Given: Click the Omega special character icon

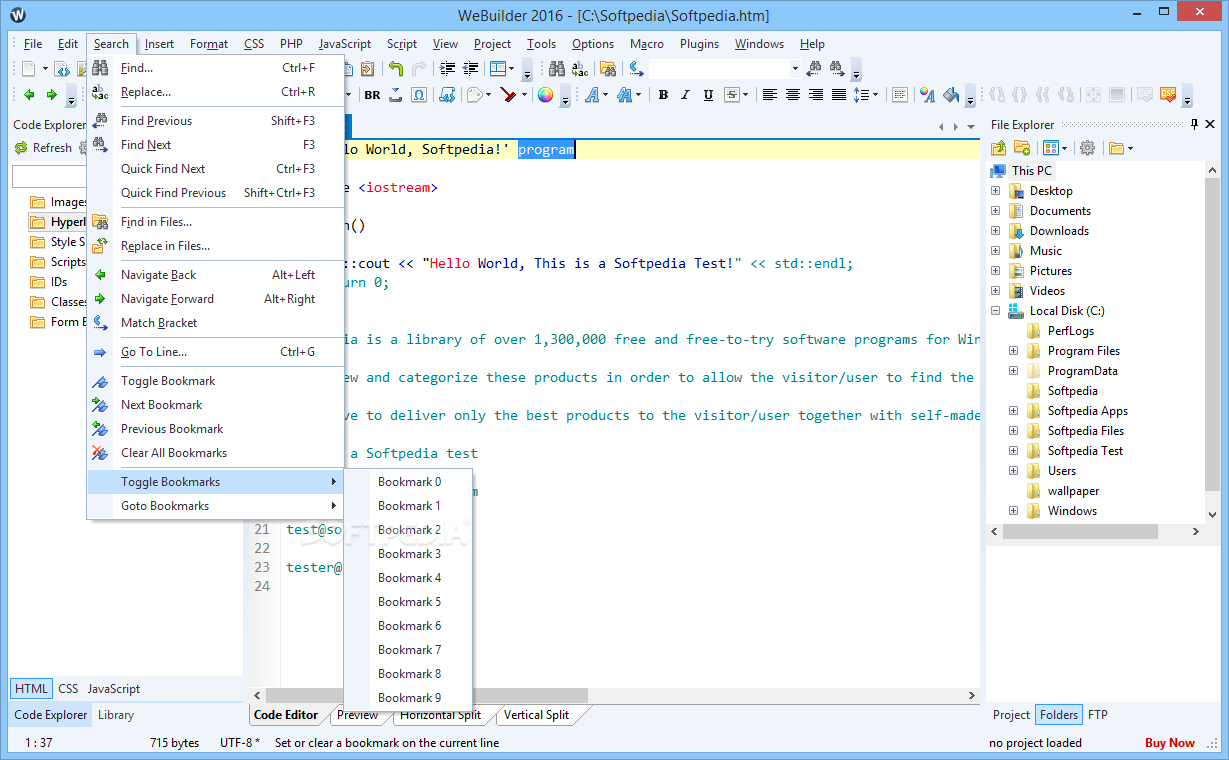Looking at the screenshot, I should pyautogui.click(x=419, y=95).
